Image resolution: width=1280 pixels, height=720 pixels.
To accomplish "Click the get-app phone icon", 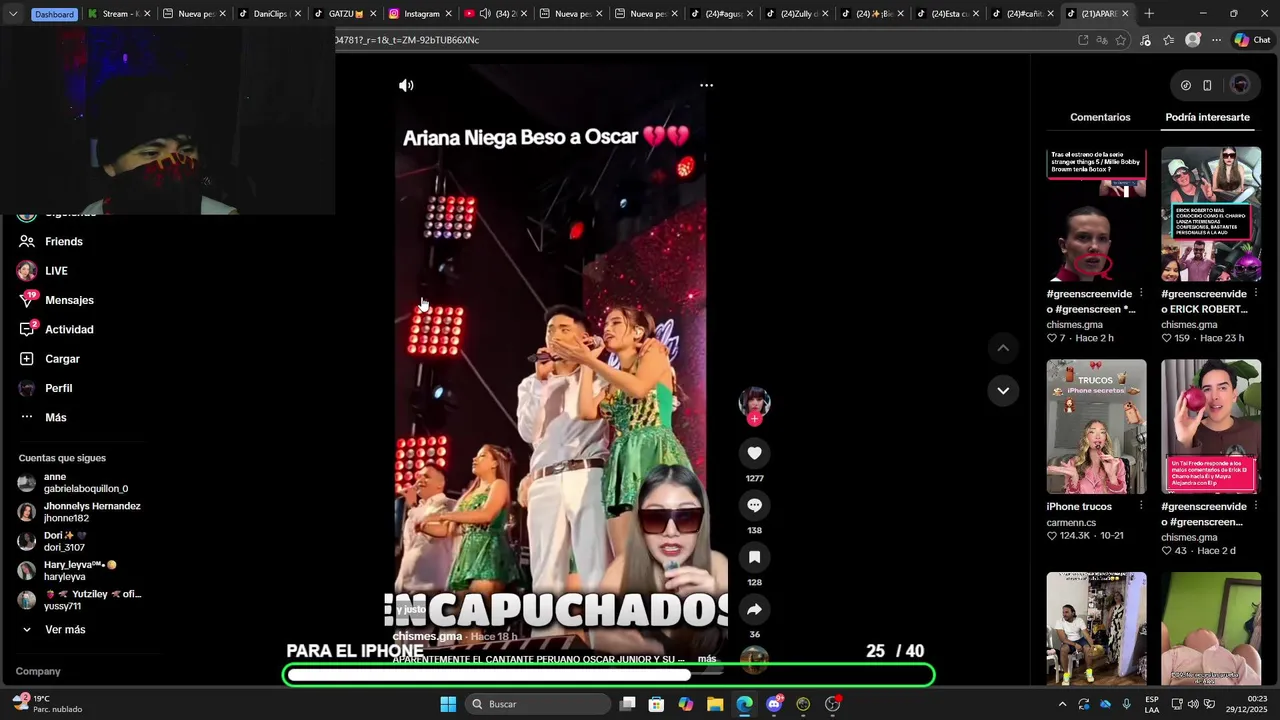I will [x=1207, y=86].
